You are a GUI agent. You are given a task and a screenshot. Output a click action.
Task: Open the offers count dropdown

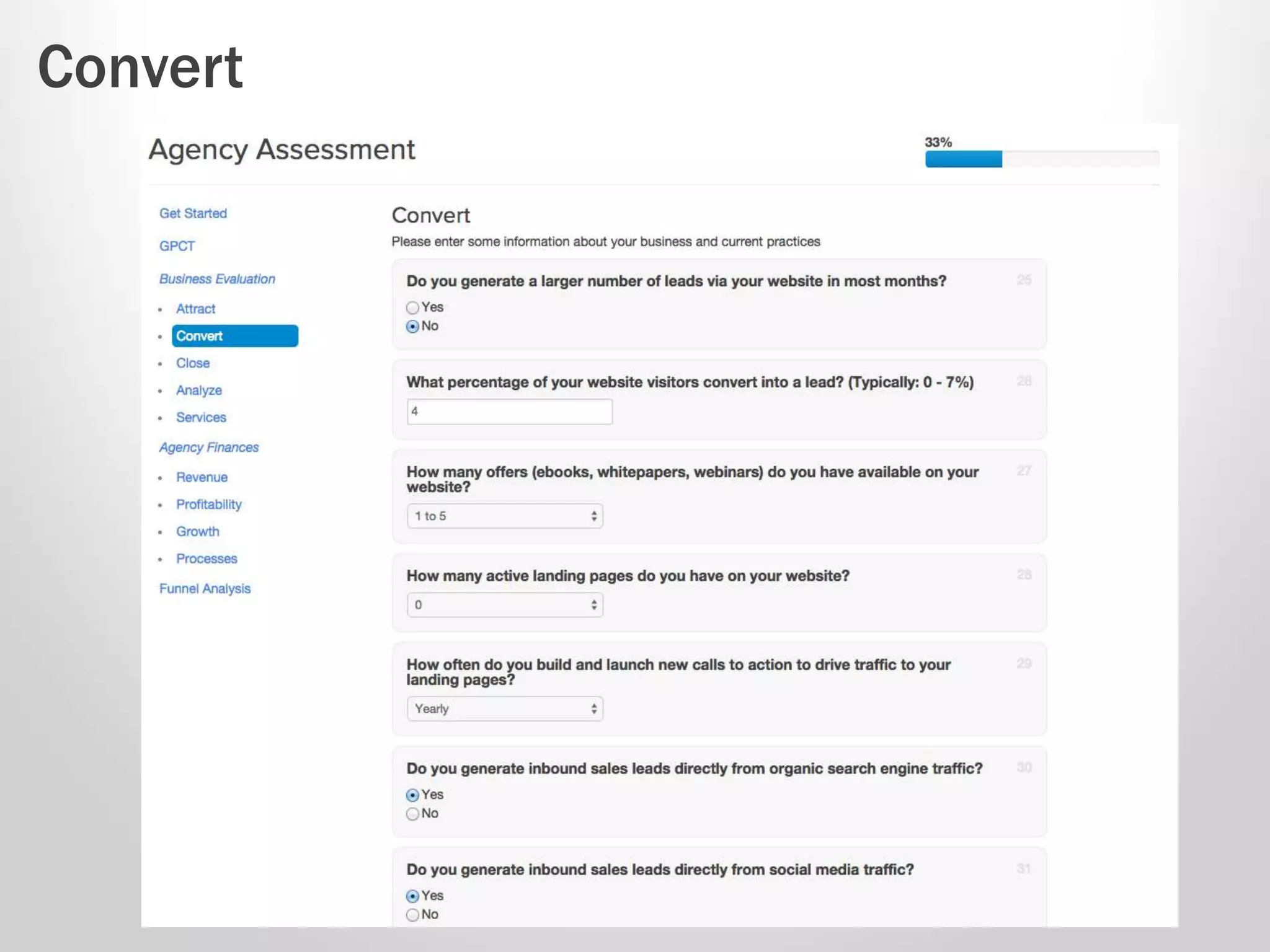[x=505, y=516]
